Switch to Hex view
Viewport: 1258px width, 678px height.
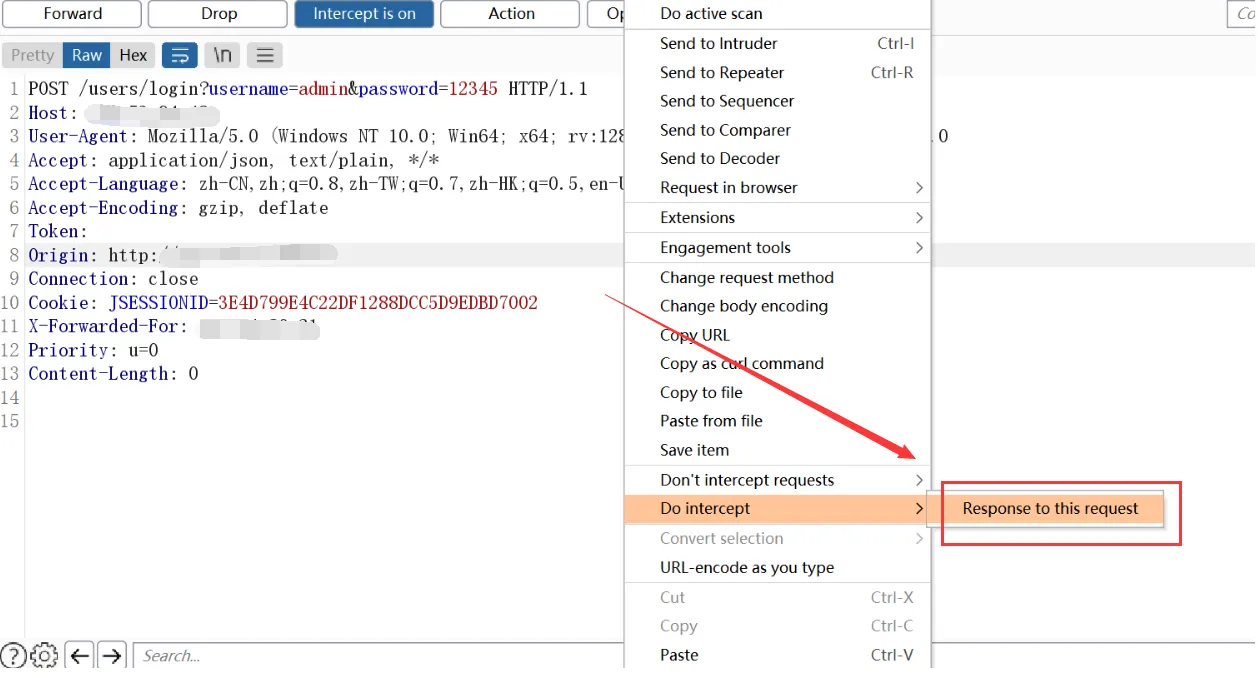coord(133,55)
